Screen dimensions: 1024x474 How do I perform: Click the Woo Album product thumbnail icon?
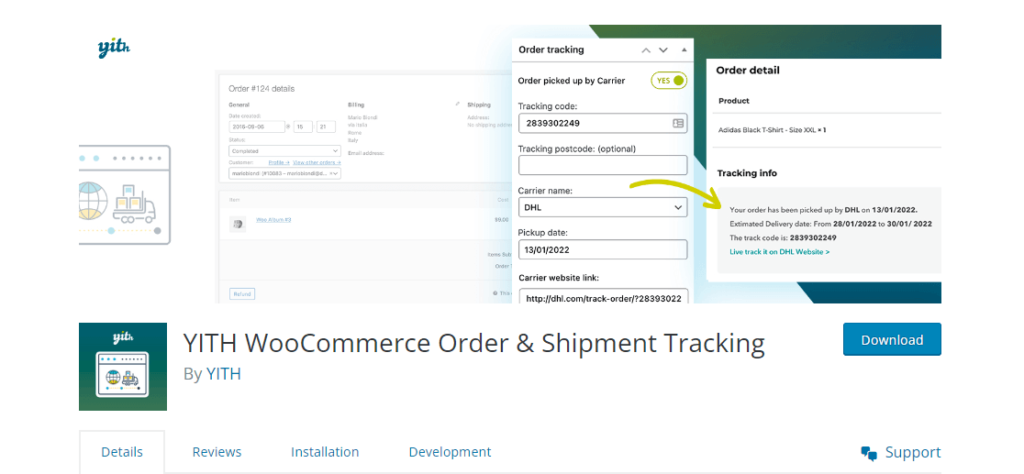coord(237,223)
